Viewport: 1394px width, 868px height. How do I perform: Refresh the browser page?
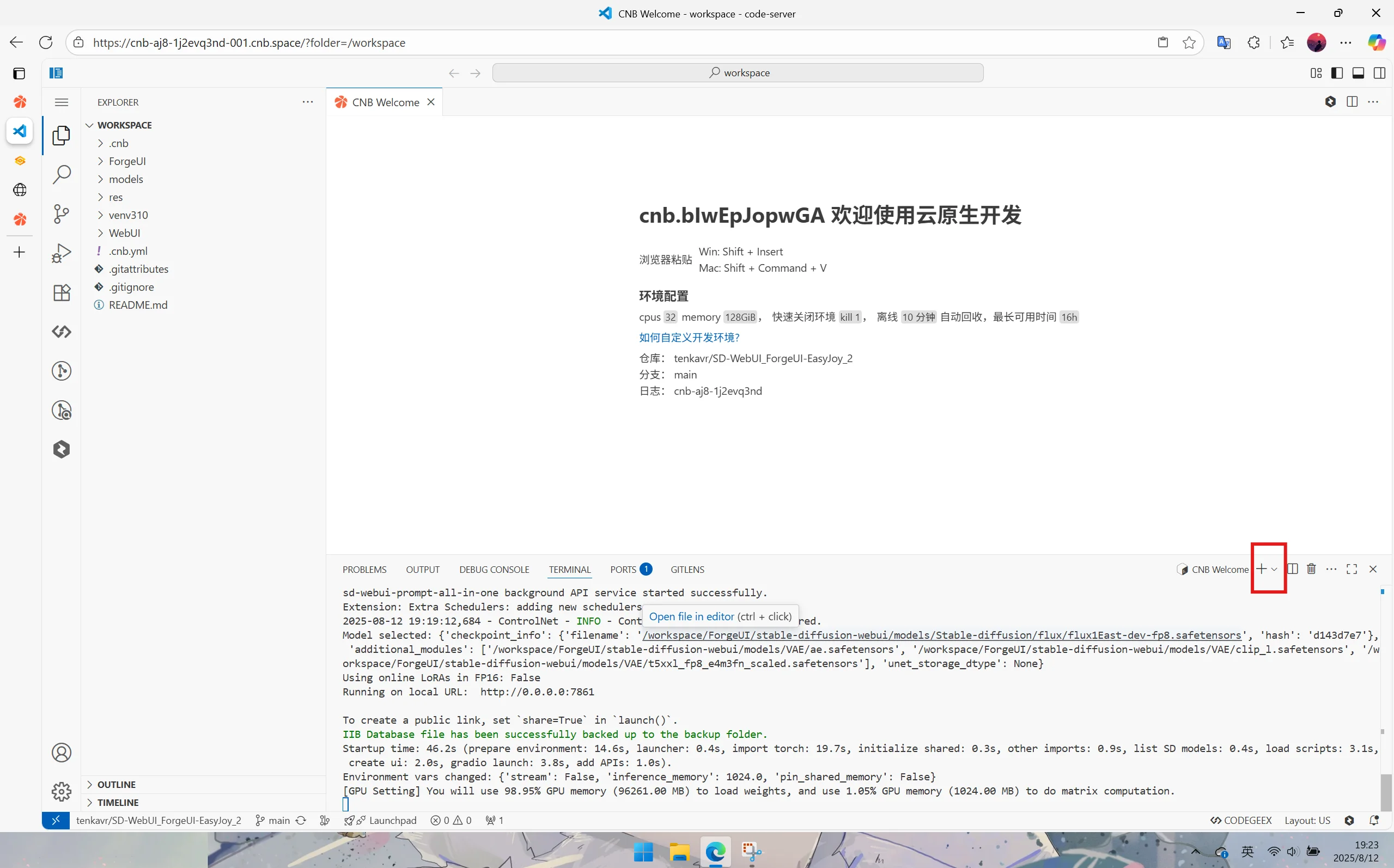[46, 42]
